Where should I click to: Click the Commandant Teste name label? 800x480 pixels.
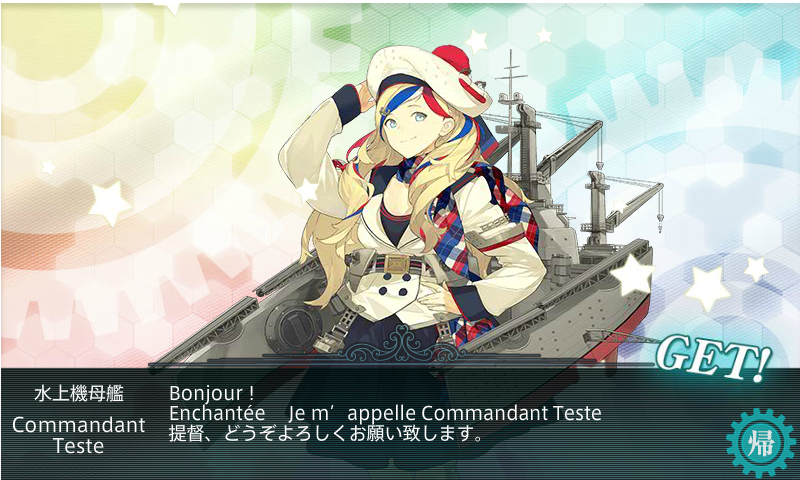click(x=79, y=435)
